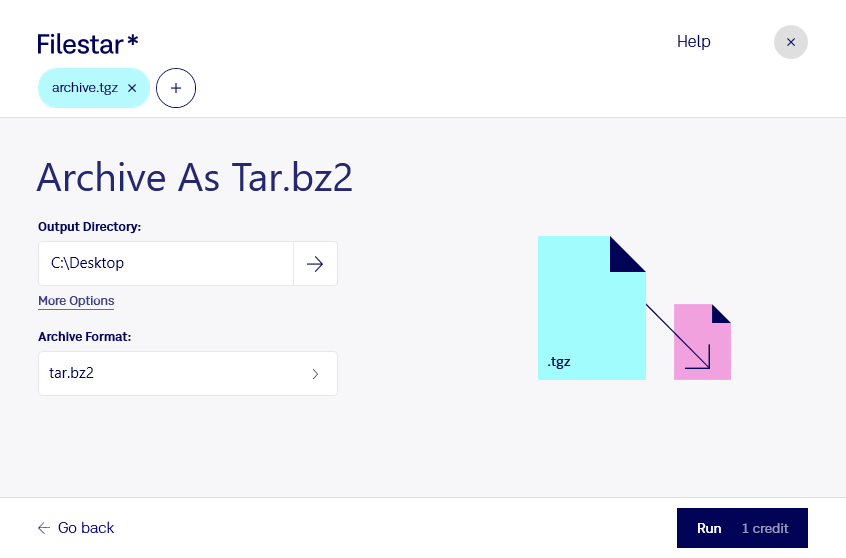Open the tar.bz2 format chevron
Screen dimensions: 846x558
(x=316, y=373)
